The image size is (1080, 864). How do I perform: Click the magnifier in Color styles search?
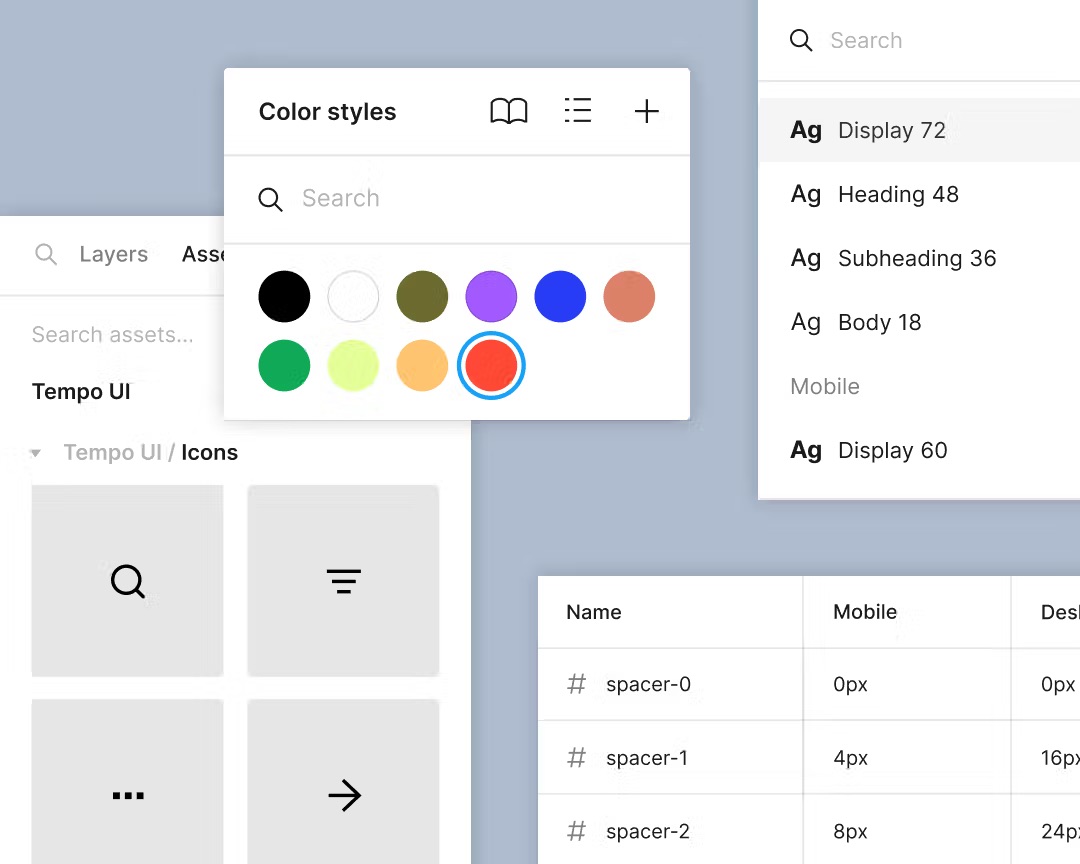click(x=270, y=199)
